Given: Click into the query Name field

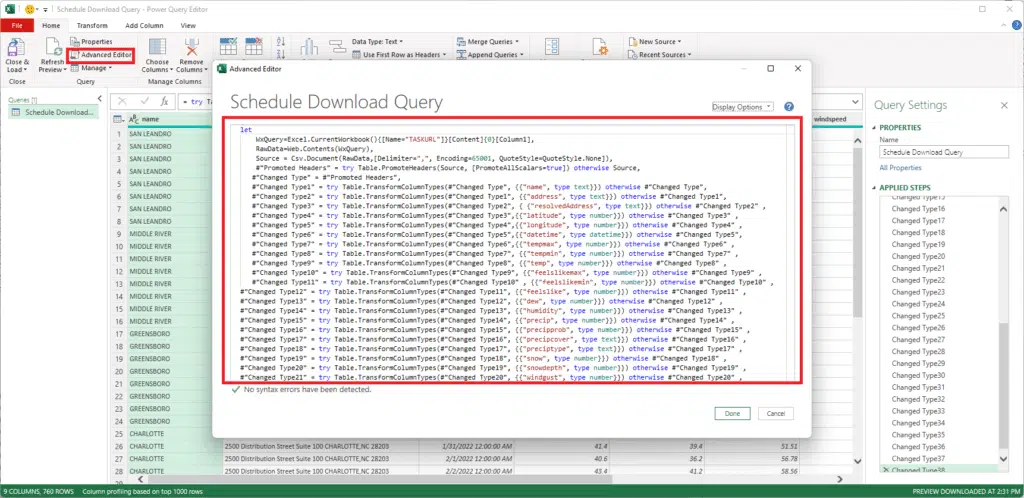Looking at the screenshot, I should pos(945,153).
